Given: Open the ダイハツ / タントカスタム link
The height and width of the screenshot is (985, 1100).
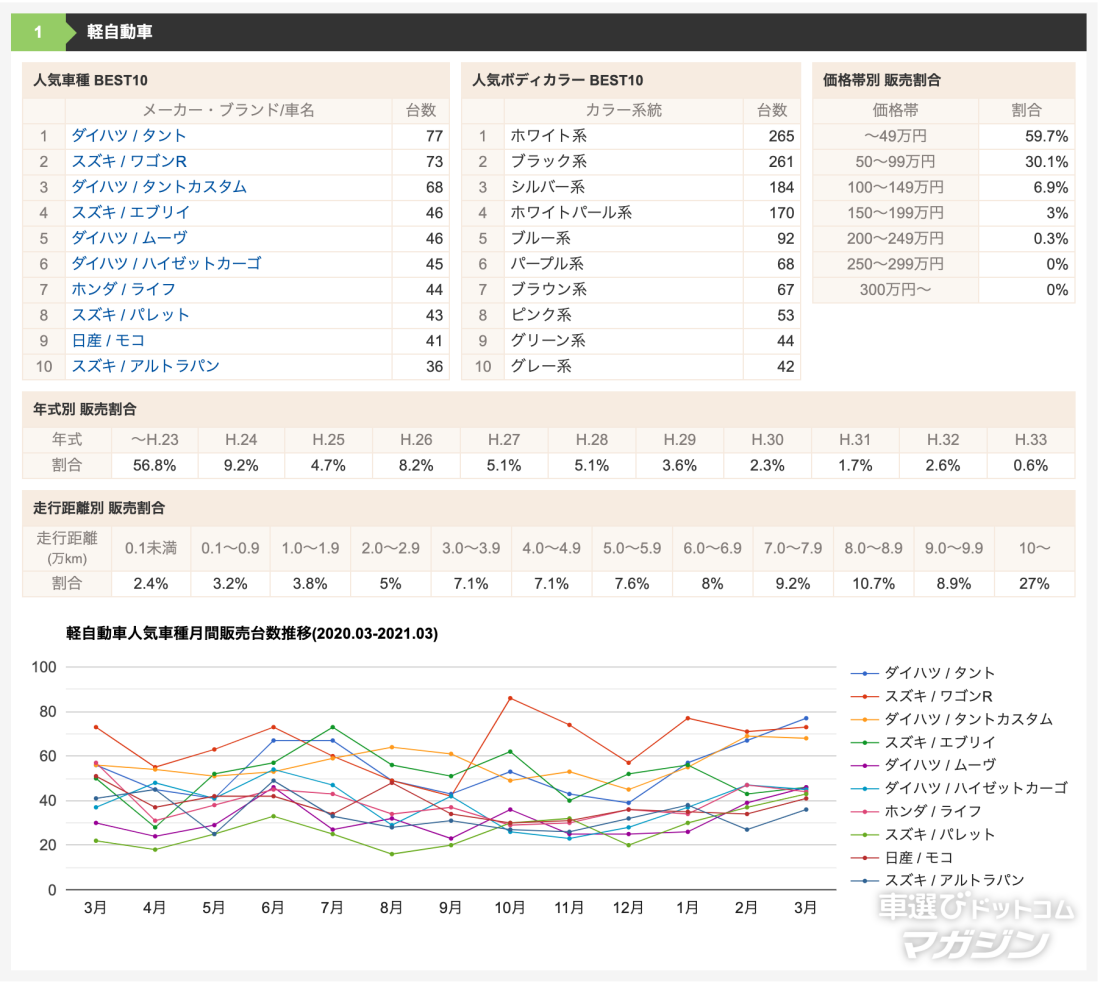Looking at the screenshot, I should (159, 187).
